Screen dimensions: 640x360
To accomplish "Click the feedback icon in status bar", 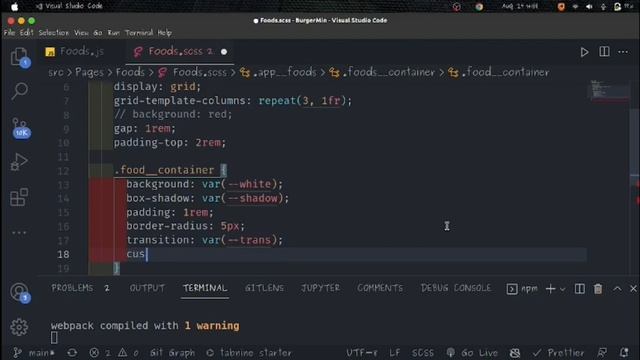I will tap(602, 353).
